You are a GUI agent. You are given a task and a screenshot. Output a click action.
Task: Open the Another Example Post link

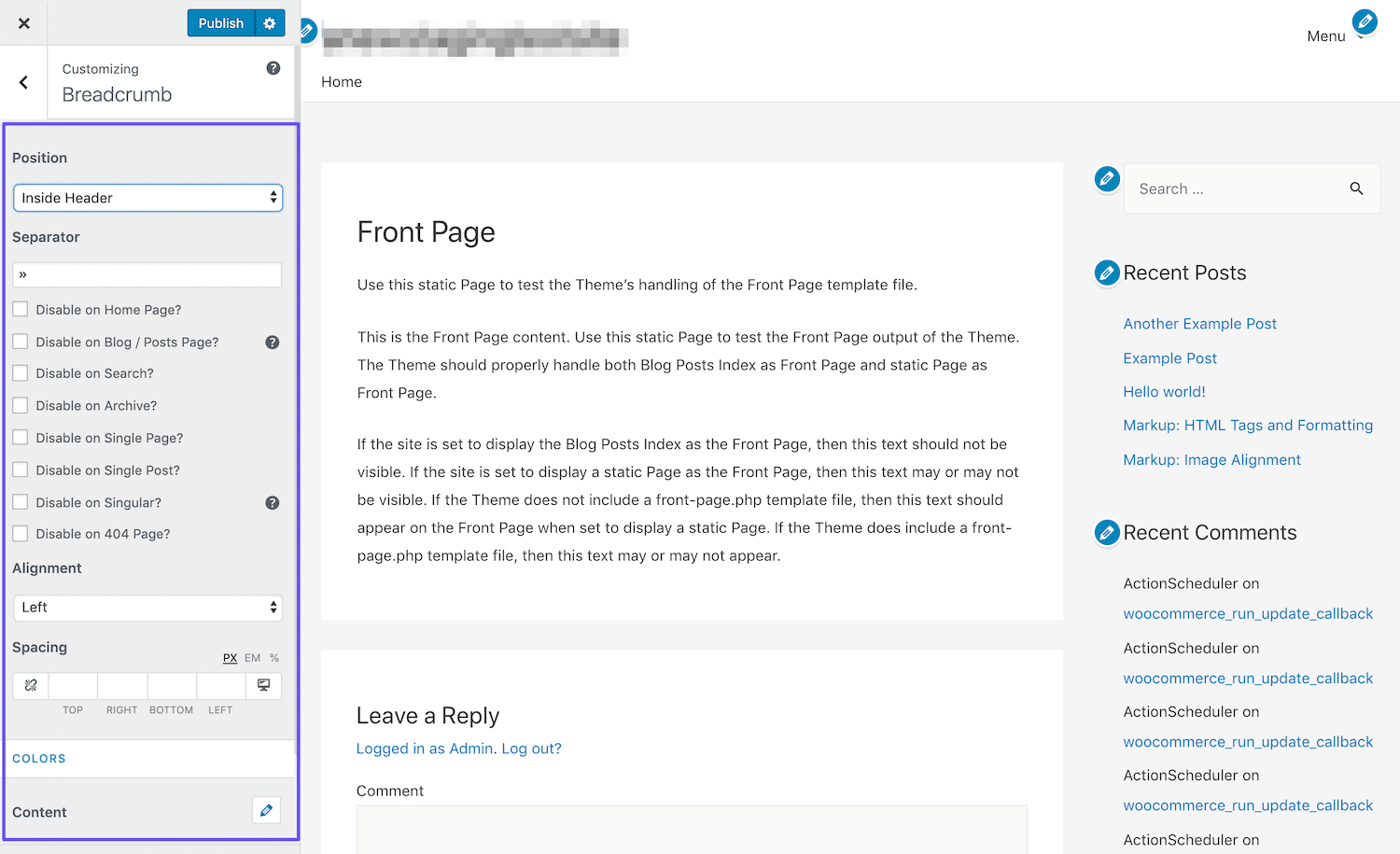coord(1199,323)
